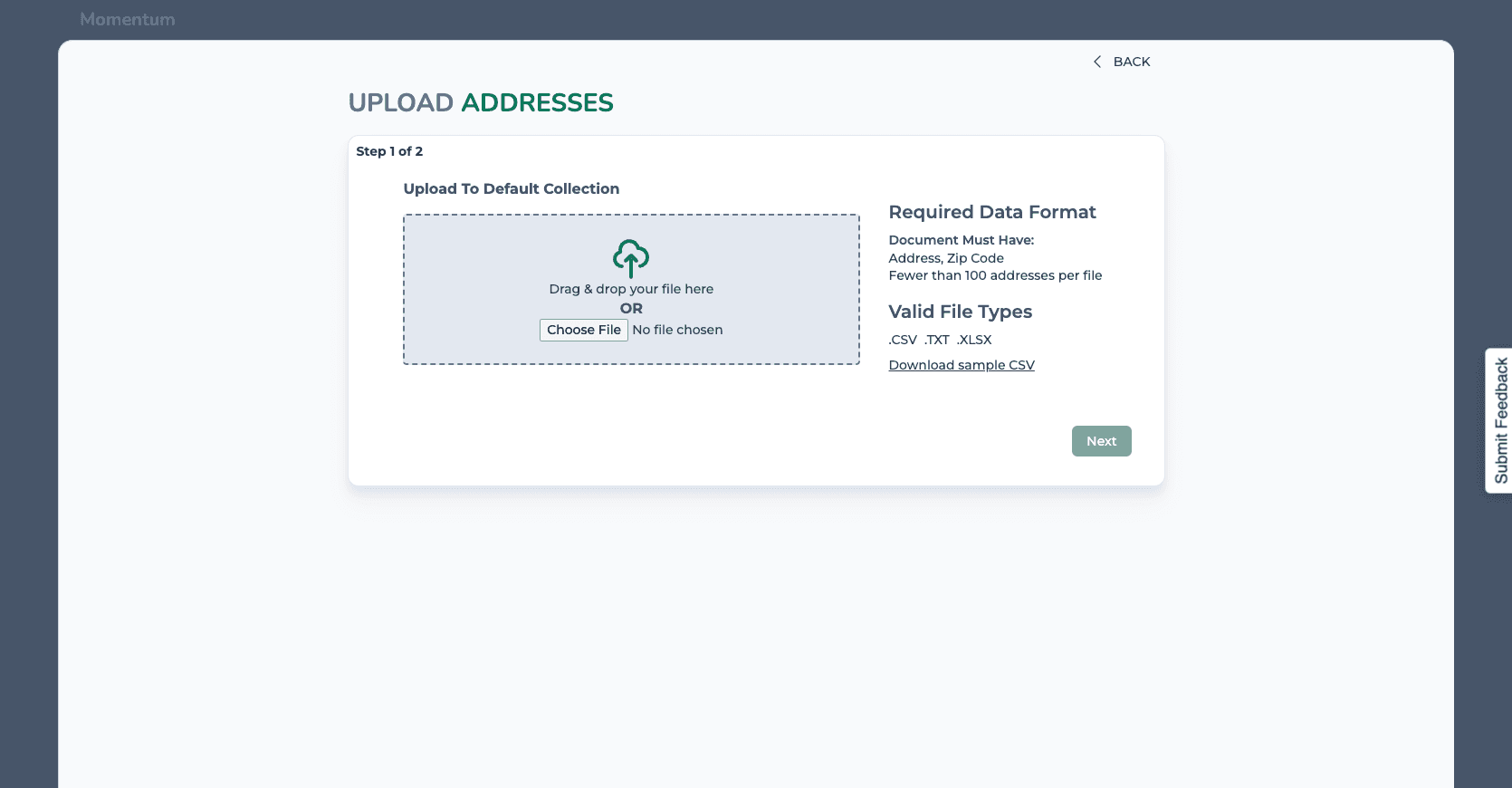
Task: Go back using the BACK link
Action: coord(1122,62)
